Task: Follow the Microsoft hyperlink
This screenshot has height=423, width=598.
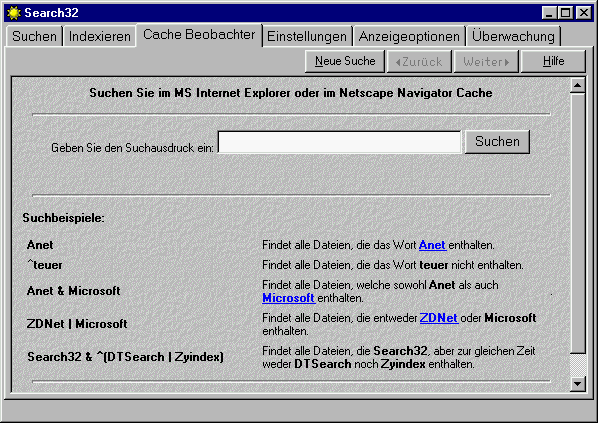Action: coord(288,298)
